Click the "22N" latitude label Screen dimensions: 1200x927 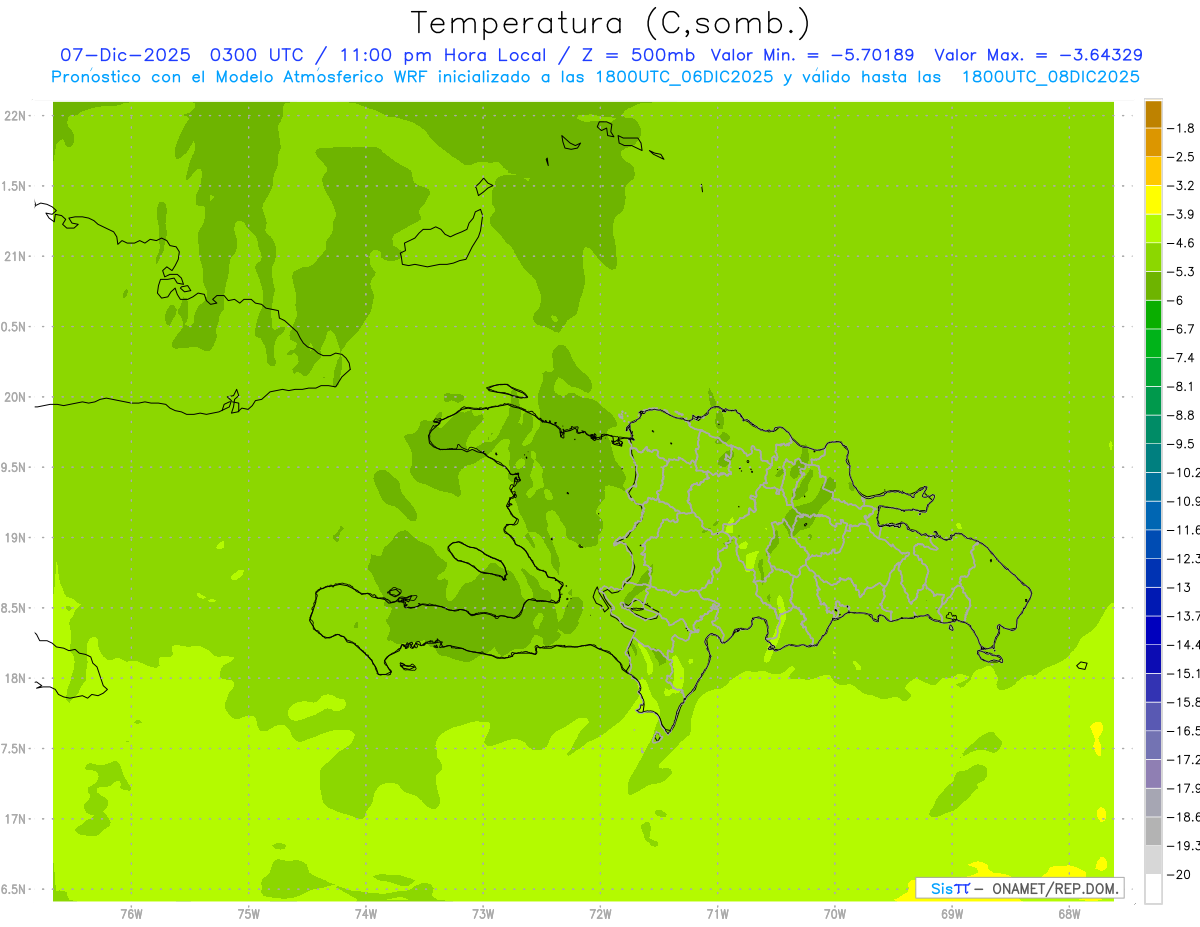pos(14,116)
